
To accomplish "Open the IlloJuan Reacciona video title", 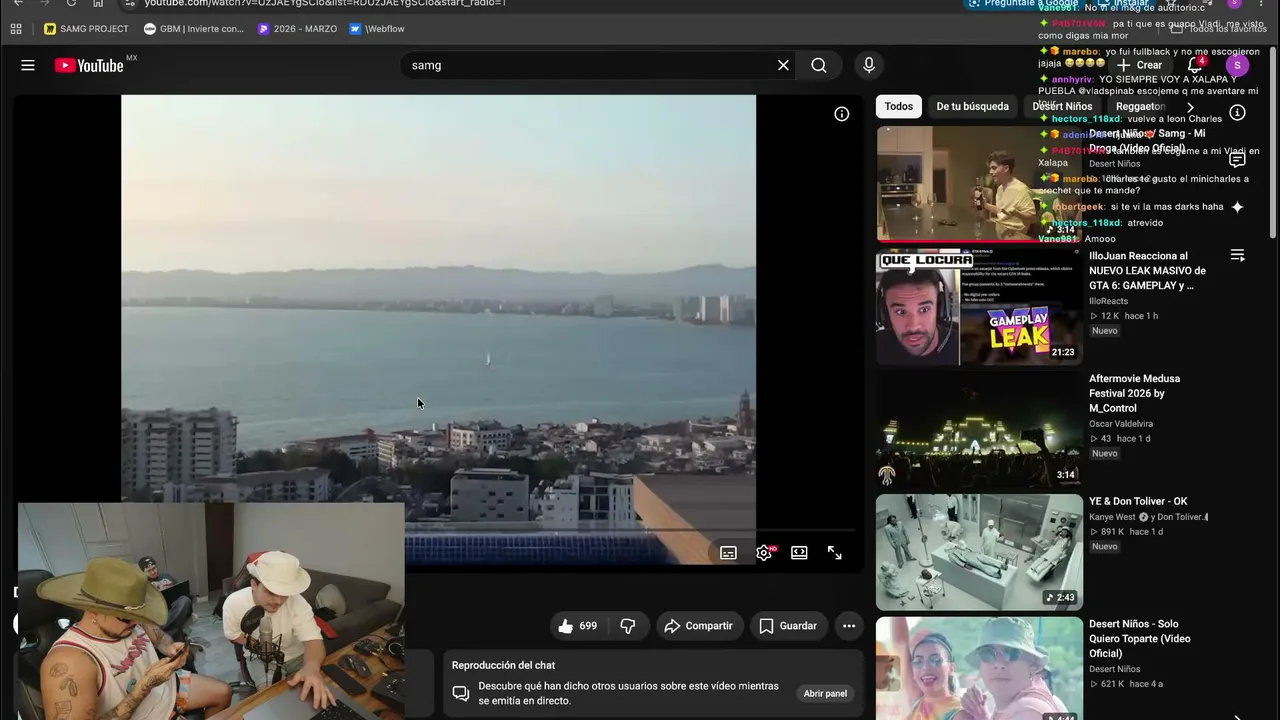I will pos(1147,271).
